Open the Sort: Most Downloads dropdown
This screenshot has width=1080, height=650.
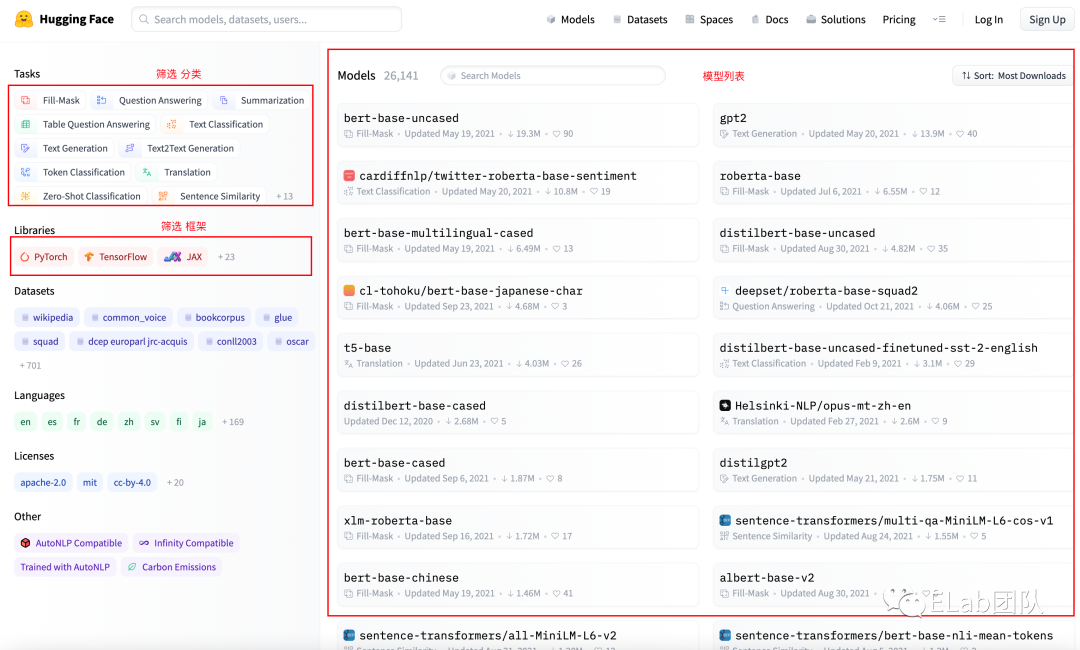tap(1013, 76)
